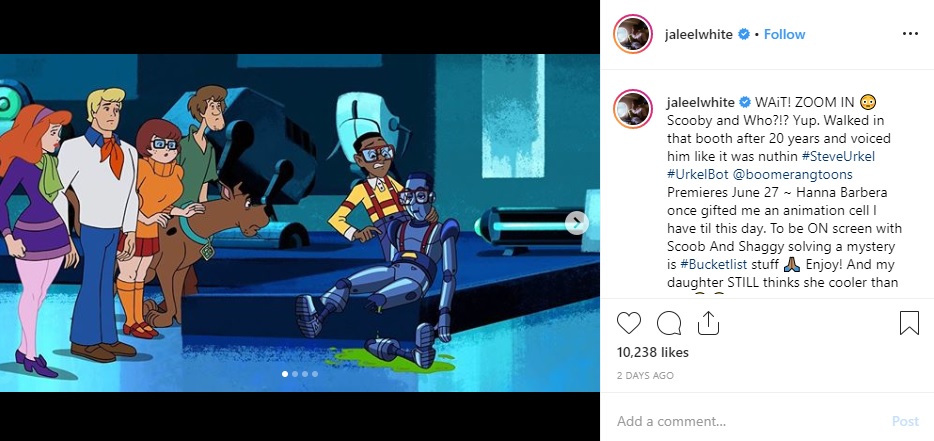Open the 2 DAYS AGO timestamp link

point(645,375)
